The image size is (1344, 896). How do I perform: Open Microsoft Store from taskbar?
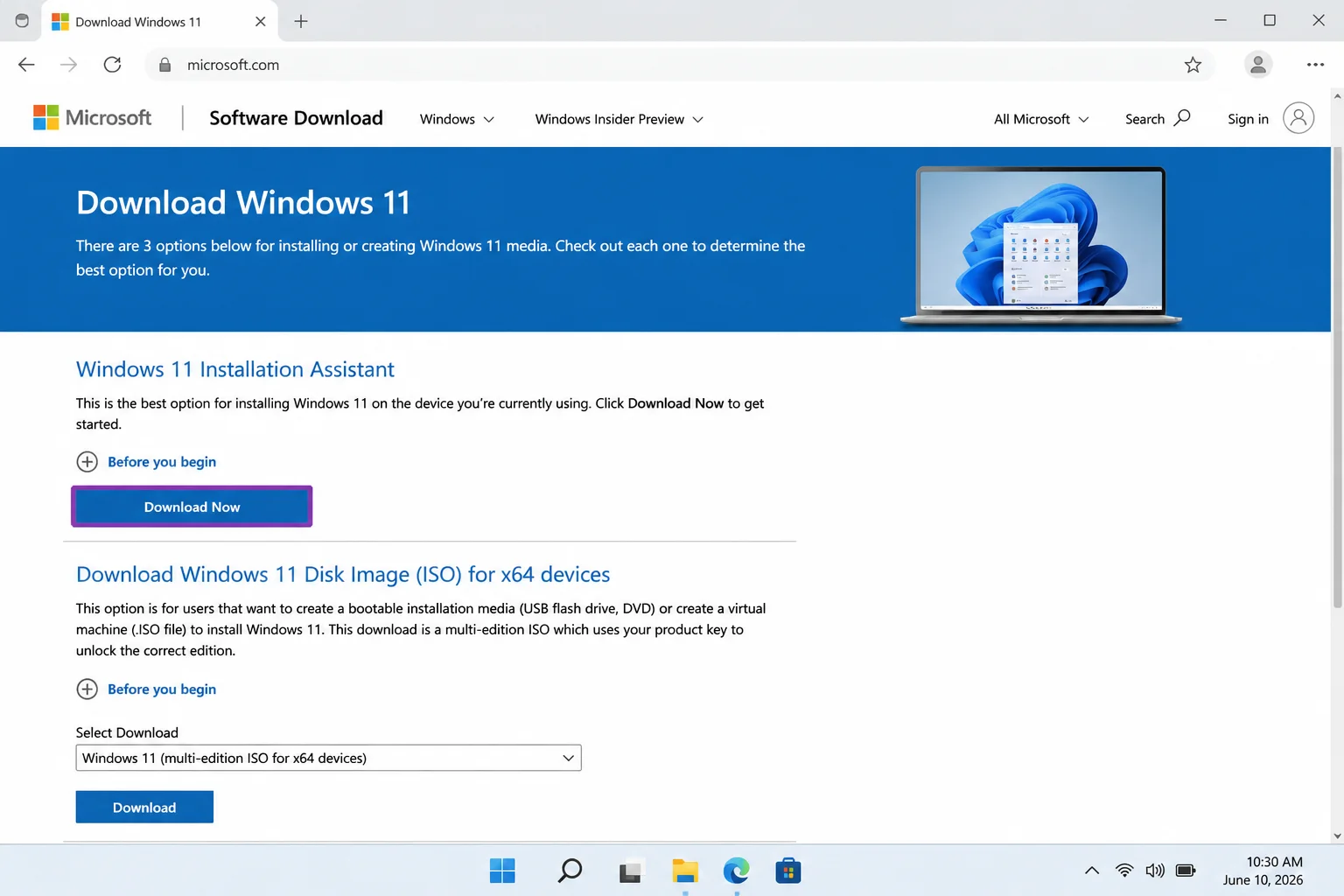pos(788,871)
